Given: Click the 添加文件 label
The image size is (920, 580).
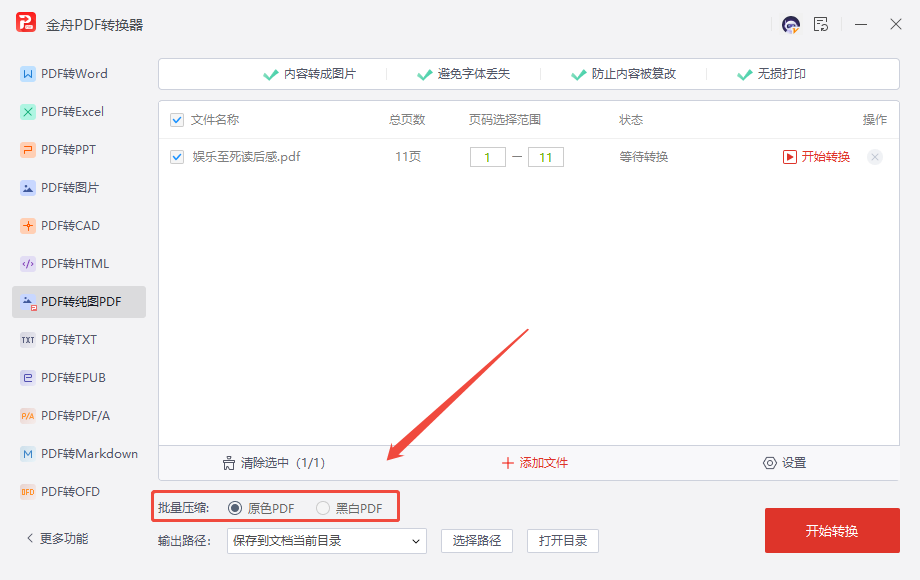Looking at the screenshot, I should coord(543,463).
